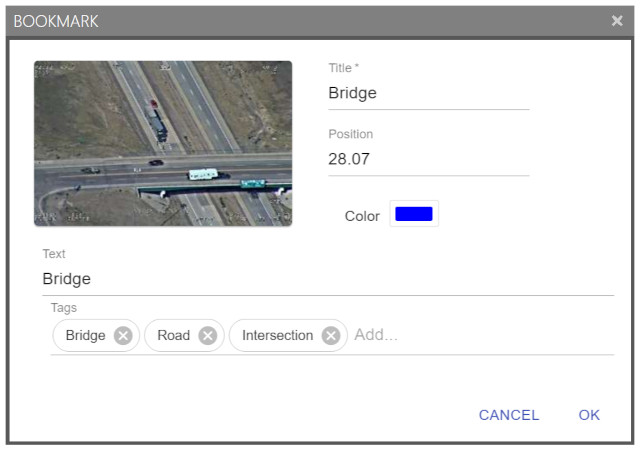640x451 pixels.
Task: Click the Position field label
Action: 350,134
